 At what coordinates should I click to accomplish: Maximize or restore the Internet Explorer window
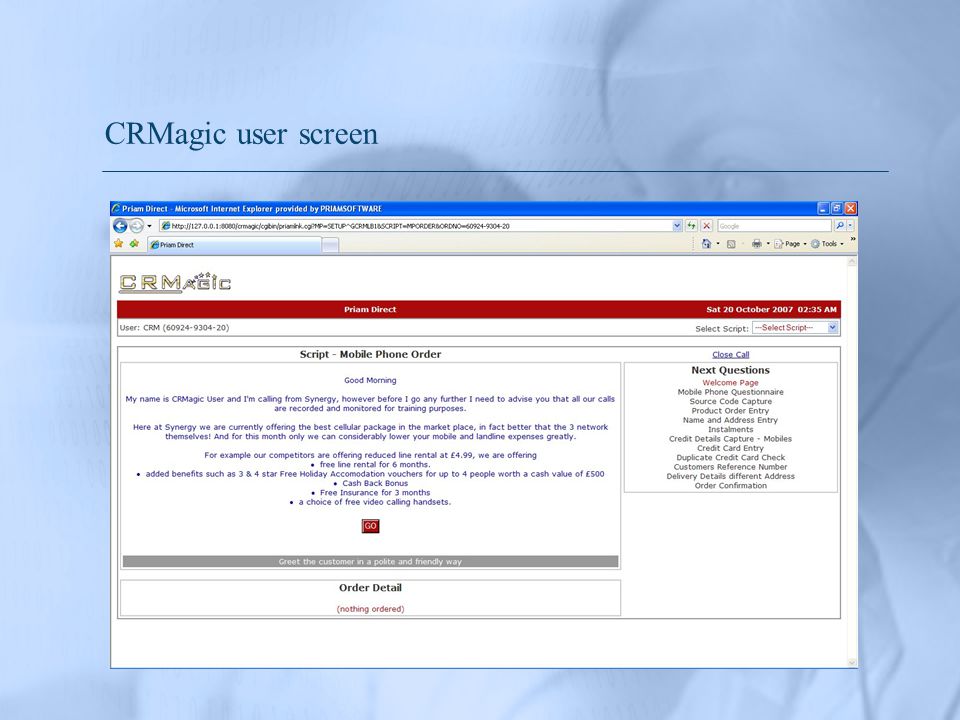pos(837,209)
